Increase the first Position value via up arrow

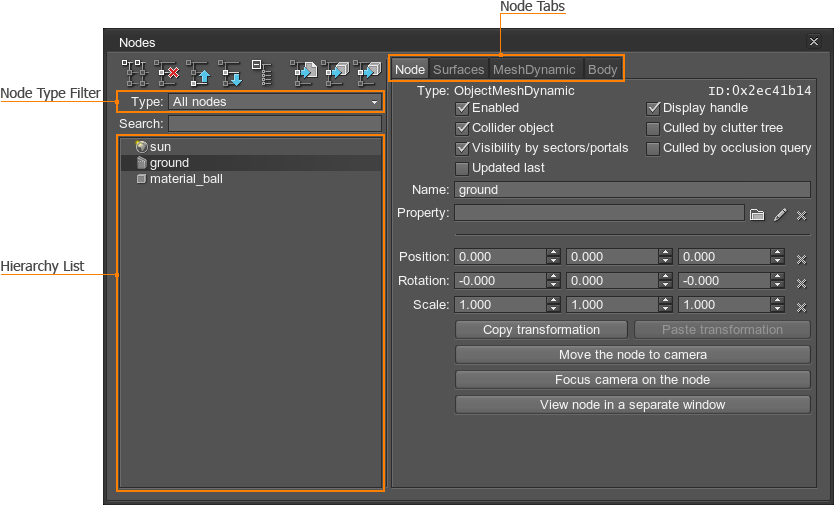point(553,253)
